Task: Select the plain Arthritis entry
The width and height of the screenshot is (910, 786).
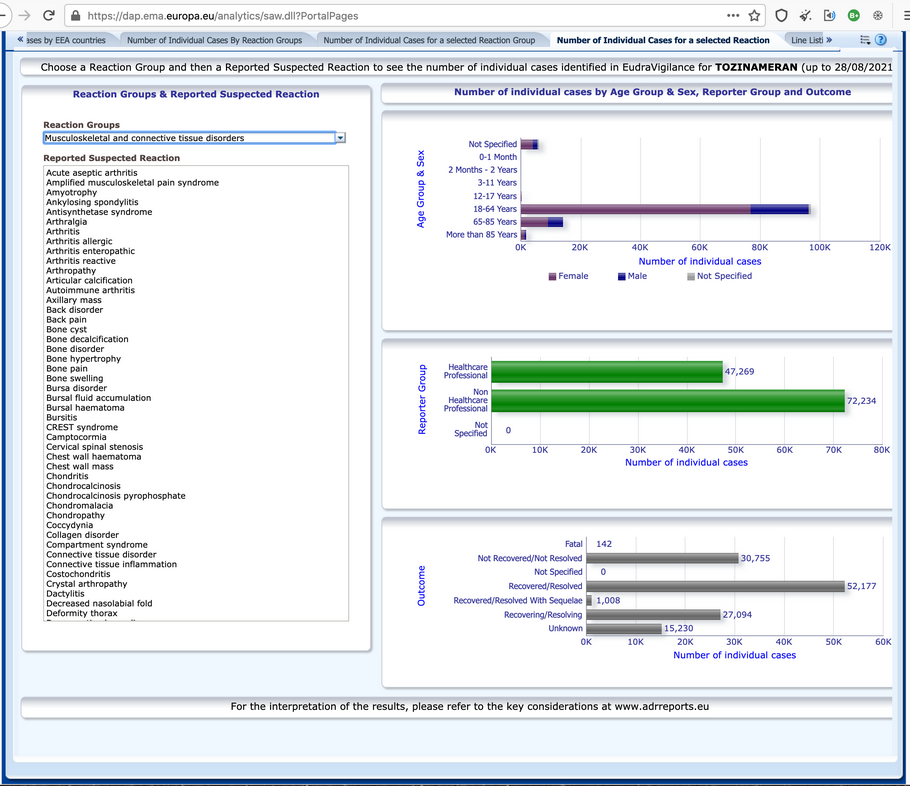Action: pyautogui.click(x=63, y=232)
